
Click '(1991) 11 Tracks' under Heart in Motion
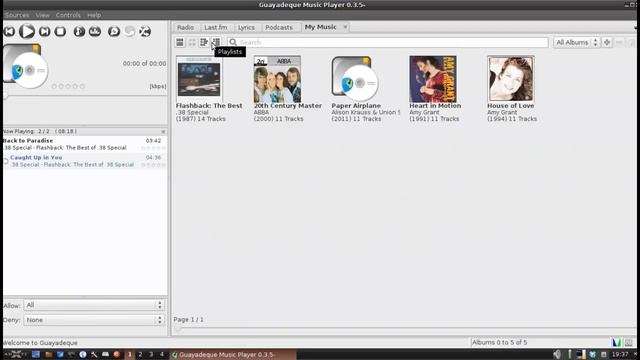coord(434,119)
